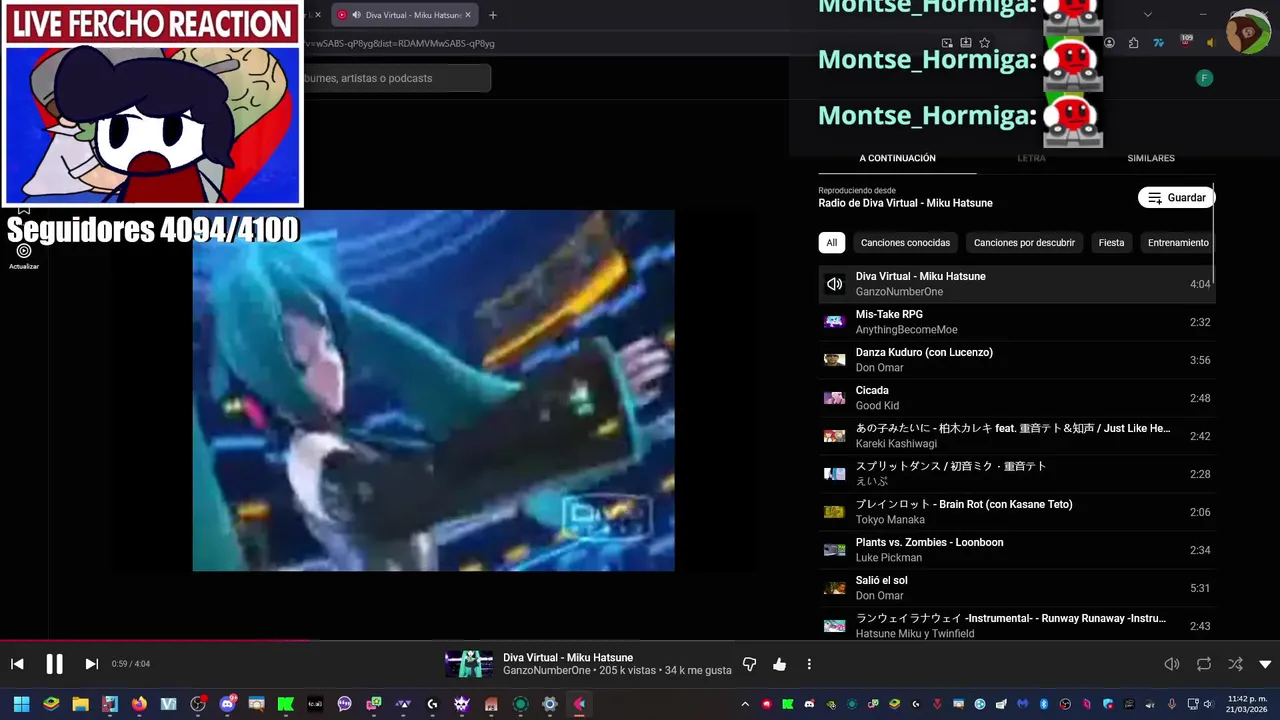Click the Bluetooth tray icon
1280x720 pixels.
coord(1043,704)
